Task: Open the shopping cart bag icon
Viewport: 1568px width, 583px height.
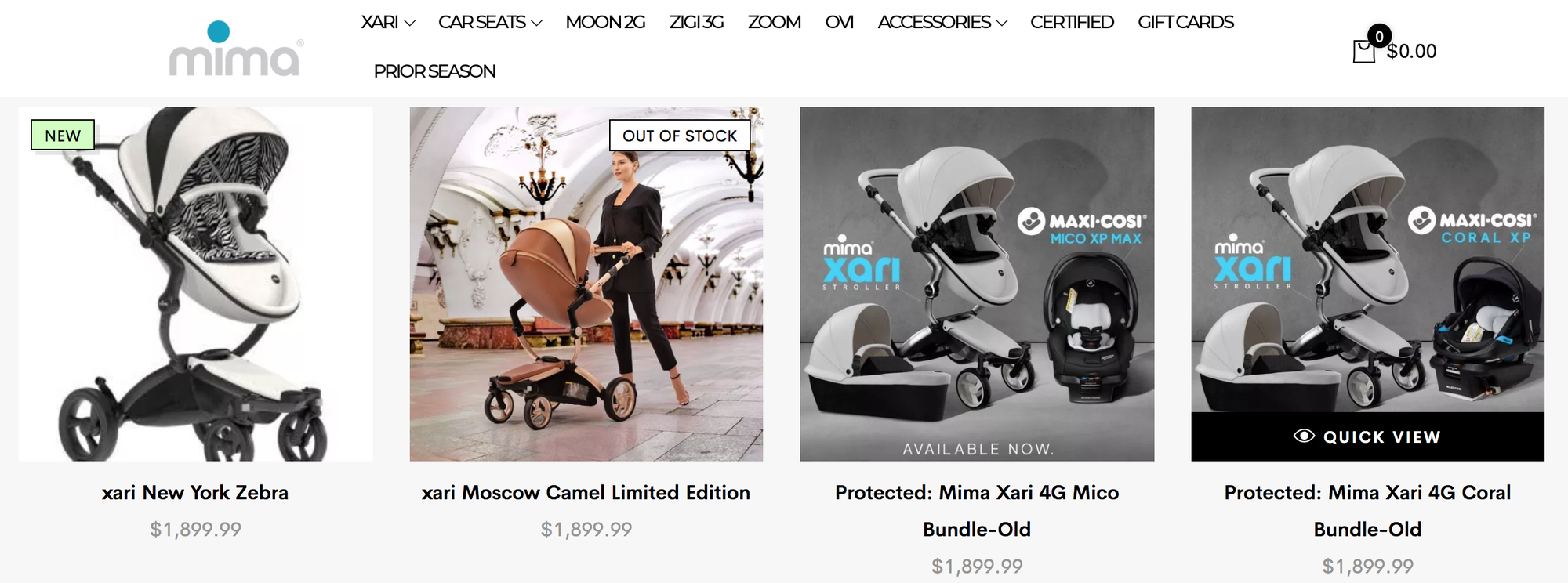Action: point(1364,51)
